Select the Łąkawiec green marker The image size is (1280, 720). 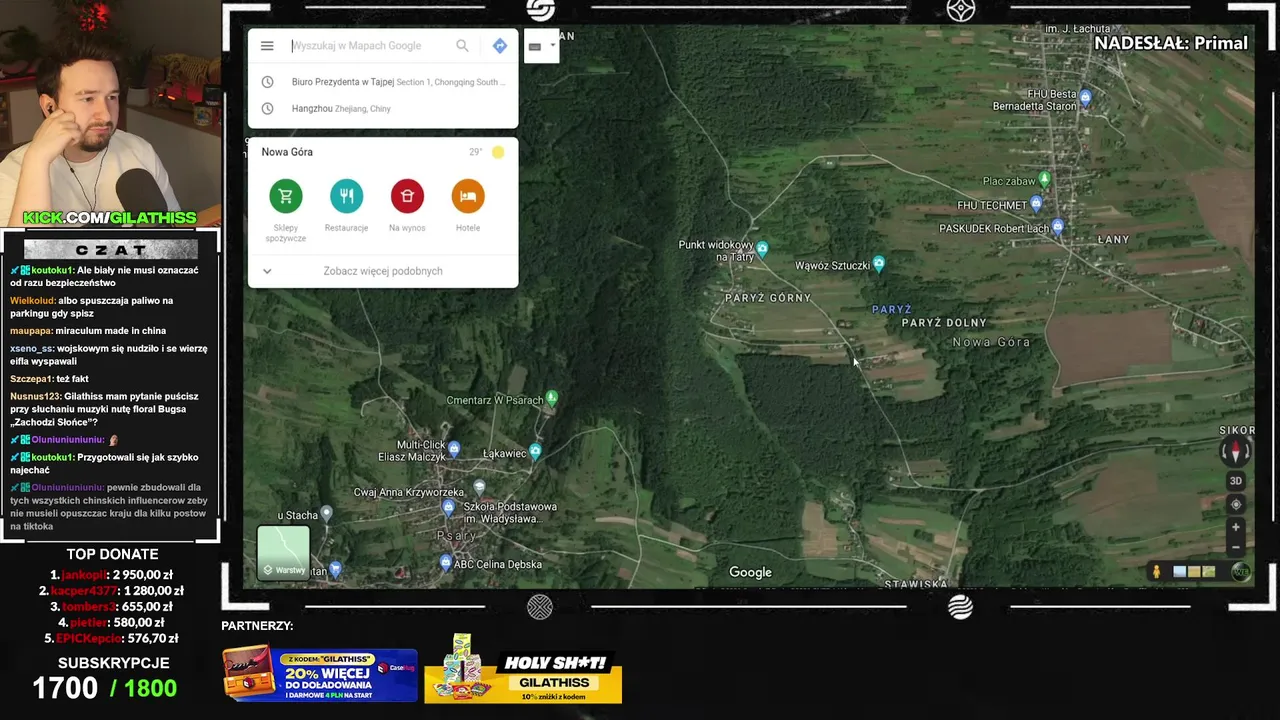536,452
